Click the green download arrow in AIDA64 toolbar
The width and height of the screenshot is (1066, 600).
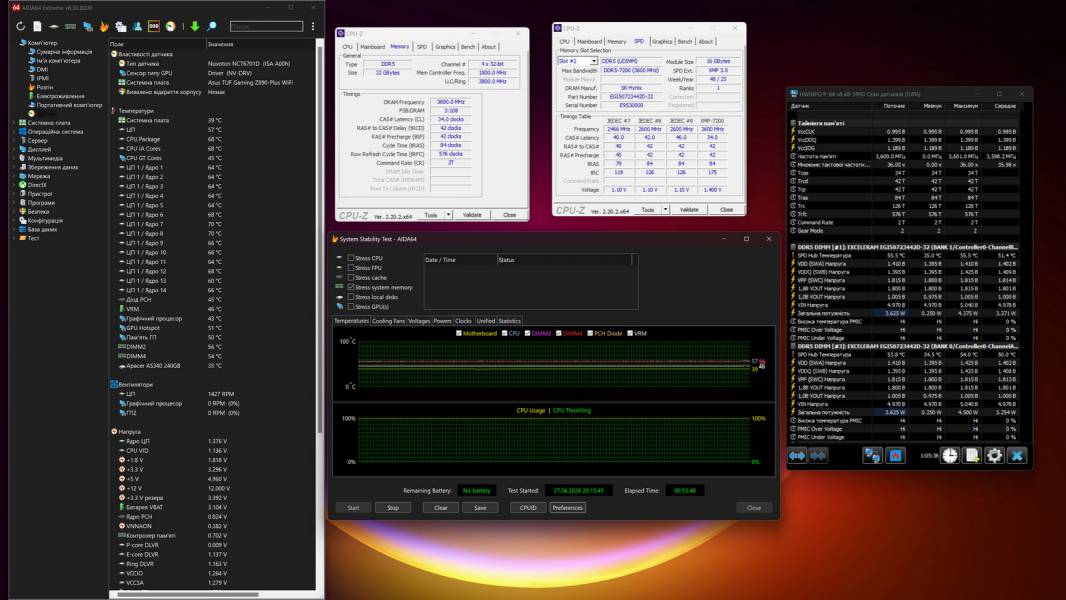(195, 26)
